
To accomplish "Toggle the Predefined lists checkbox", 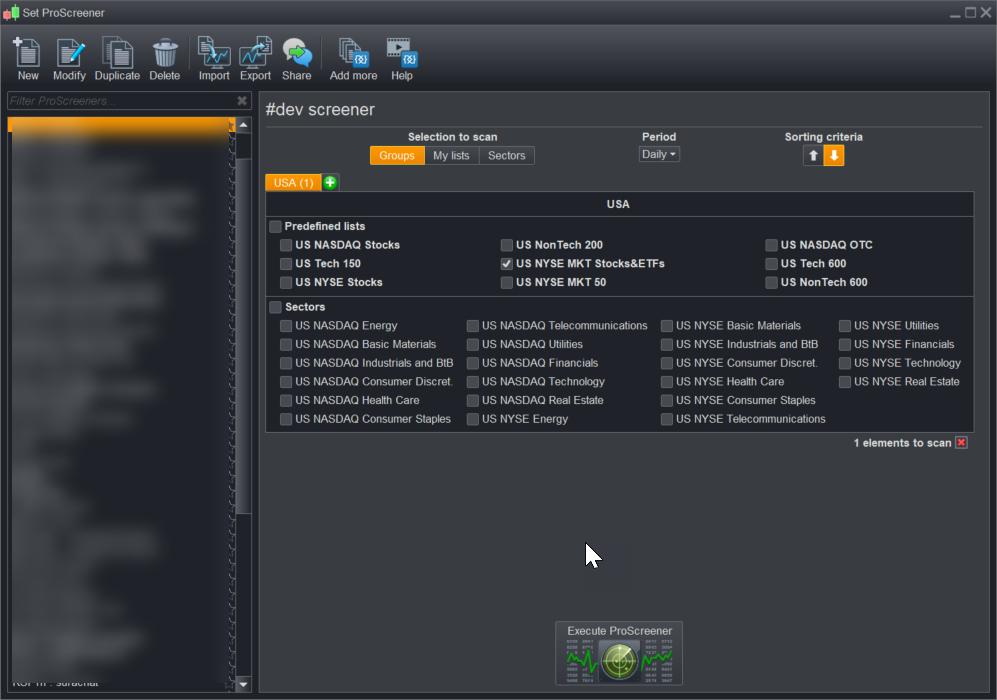I will point(275,226).
